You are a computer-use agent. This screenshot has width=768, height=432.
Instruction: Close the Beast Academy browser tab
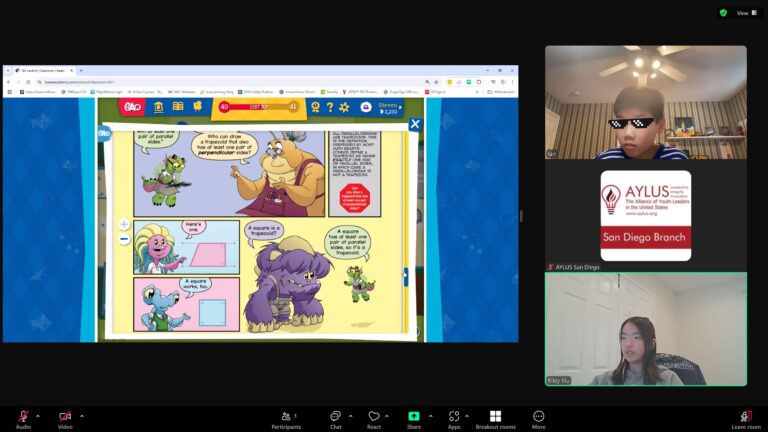click(x=71, y=71)
